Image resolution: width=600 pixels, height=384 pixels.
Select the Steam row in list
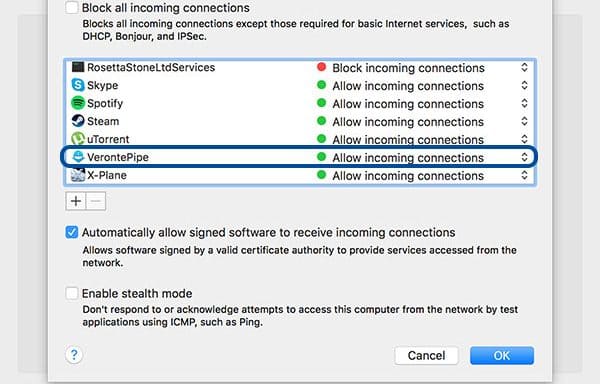(300, 121)
